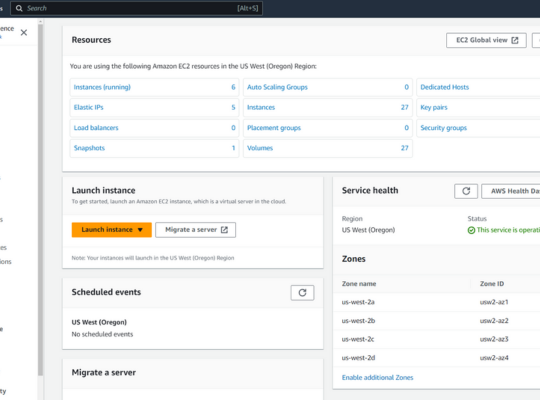The height and width of the screenshot is (400, 540).
Task: Open Auto Scaling Groups link
Action: tap(277, 87)
